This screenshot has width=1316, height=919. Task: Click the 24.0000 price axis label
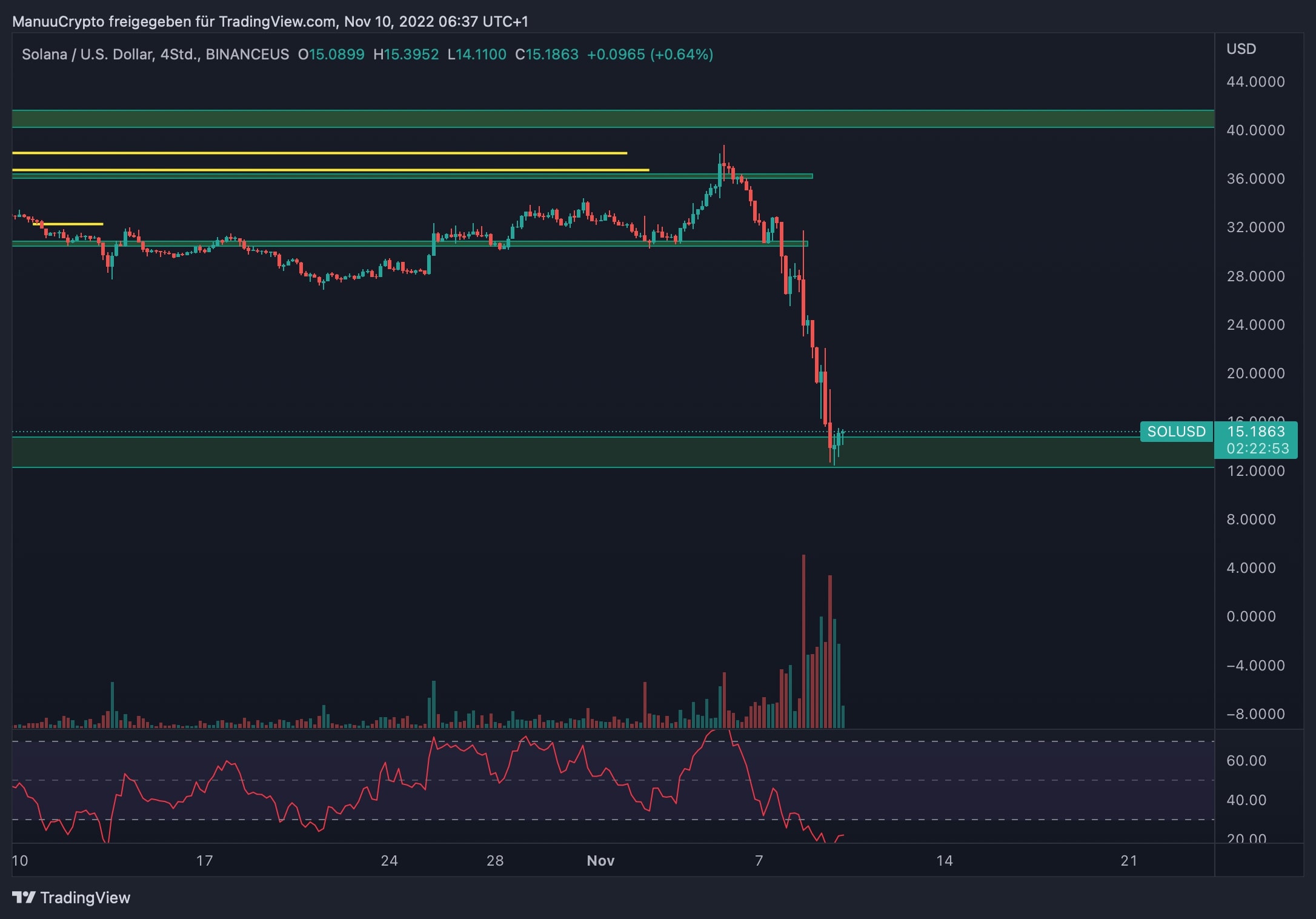[x=1255, y=325]
